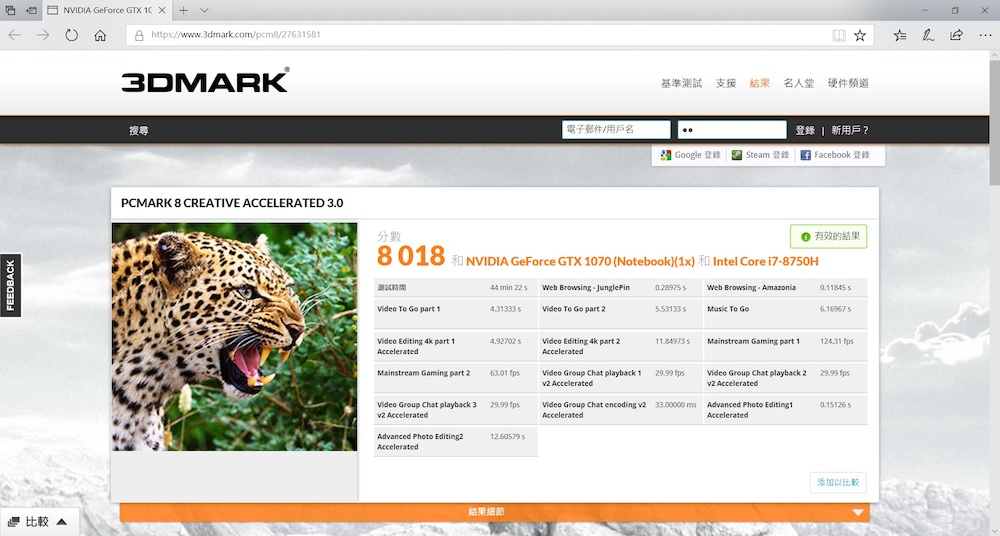Open the vertical FEEDBACK side tab
1000x536 pixels.
(10, 286)
